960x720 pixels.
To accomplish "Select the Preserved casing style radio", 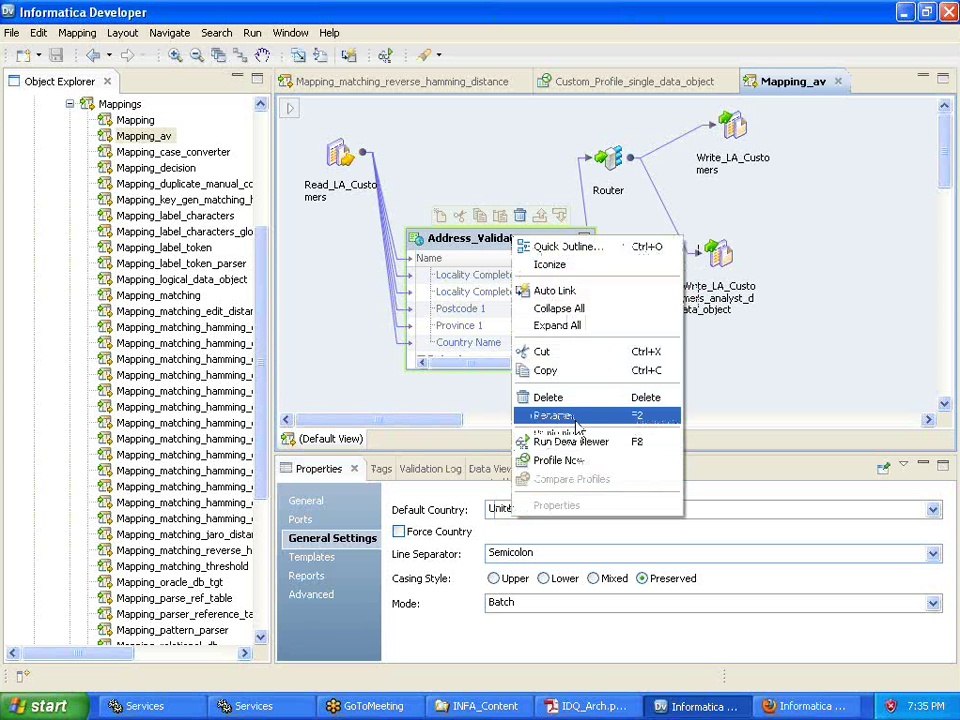I will pos(642,578).
